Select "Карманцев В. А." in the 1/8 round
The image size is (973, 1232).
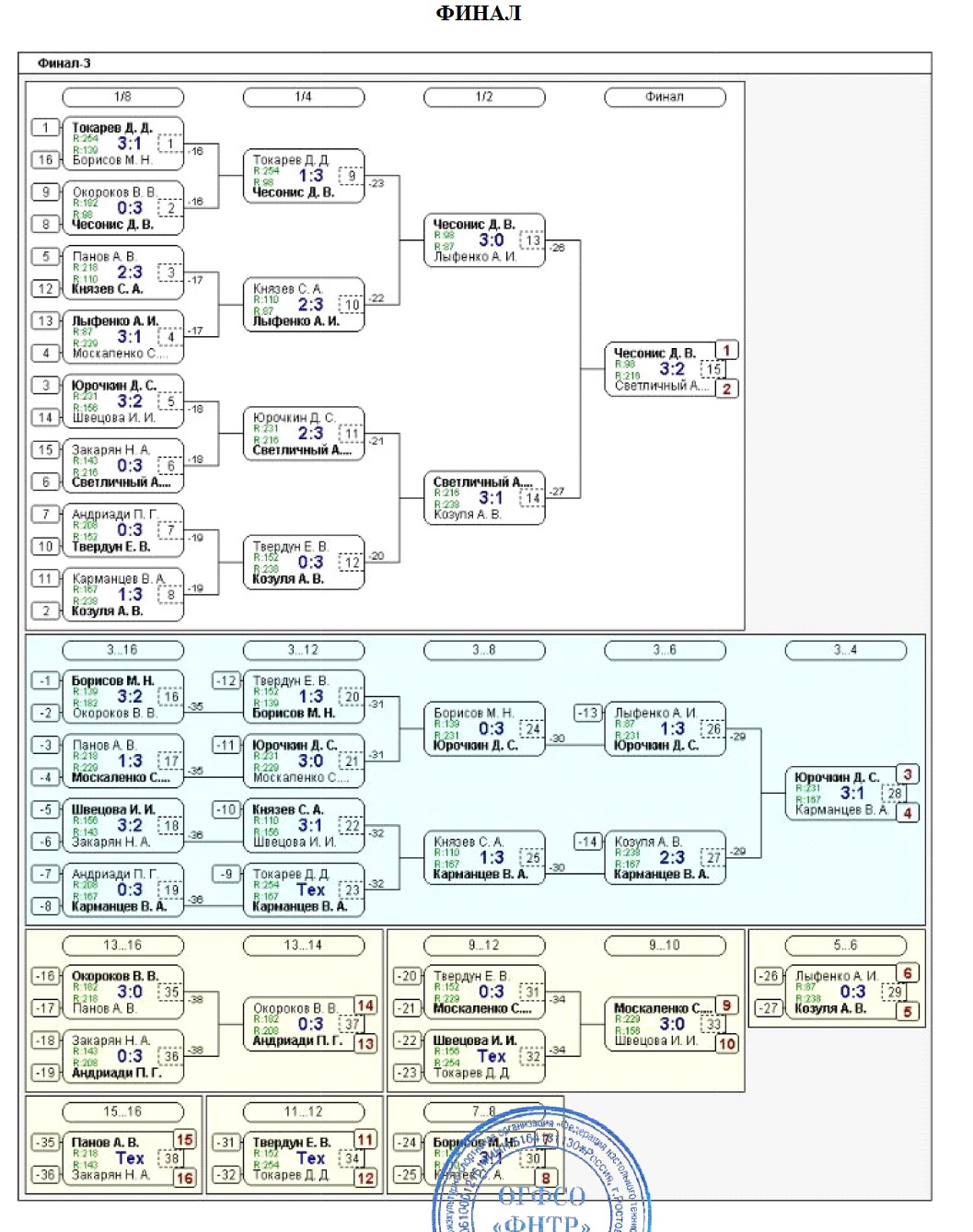[x=119, y=578]
